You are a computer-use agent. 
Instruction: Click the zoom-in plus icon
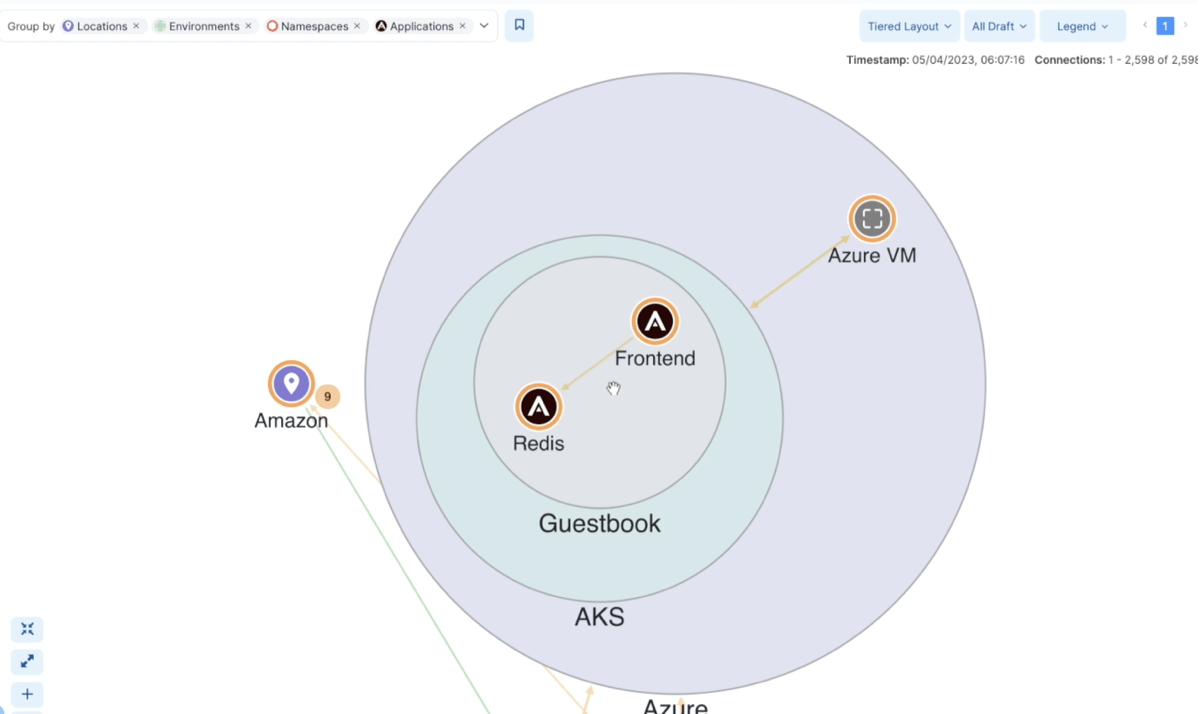(x=27, y=694)
